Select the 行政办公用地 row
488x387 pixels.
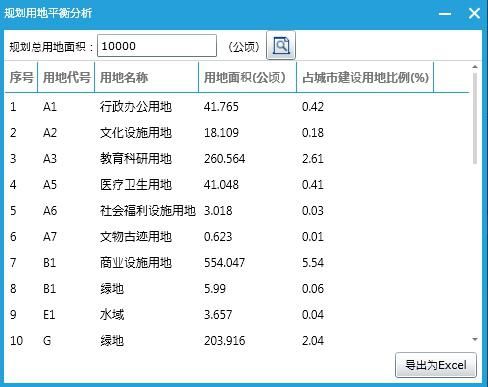[x=237, y=107]
